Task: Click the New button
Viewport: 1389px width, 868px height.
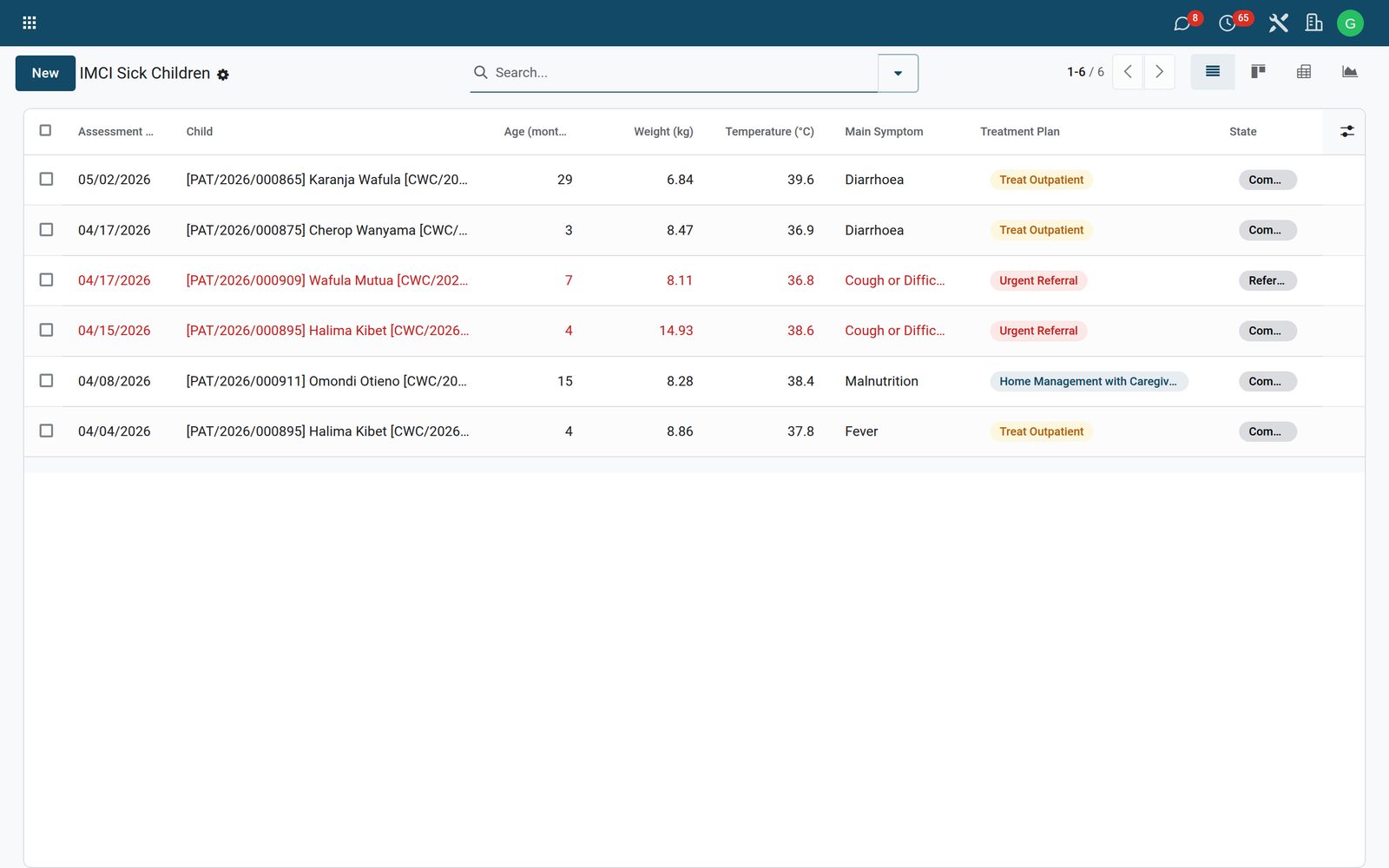Action: (x=45, y=73)
